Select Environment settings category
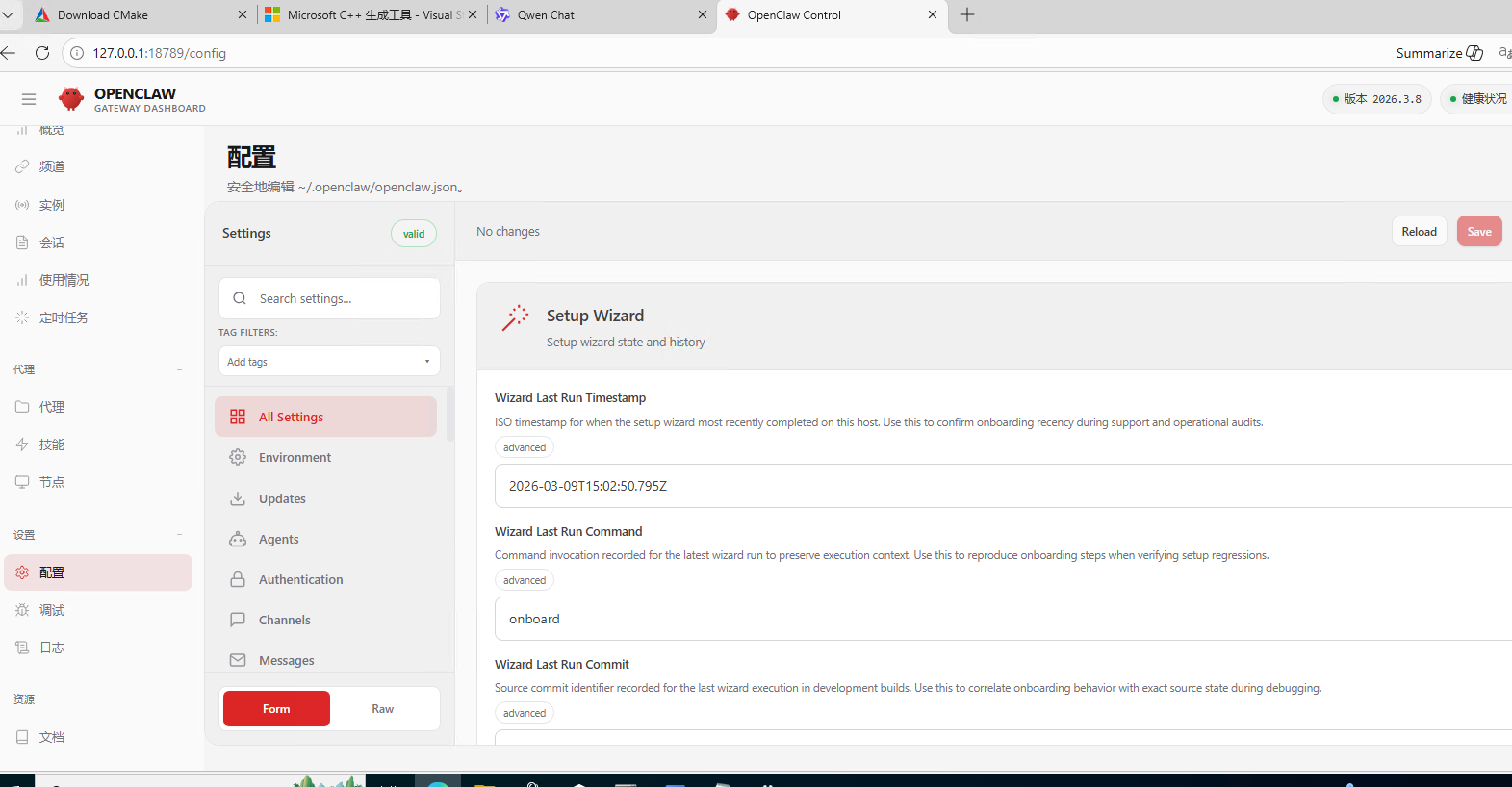 [295, 458]
